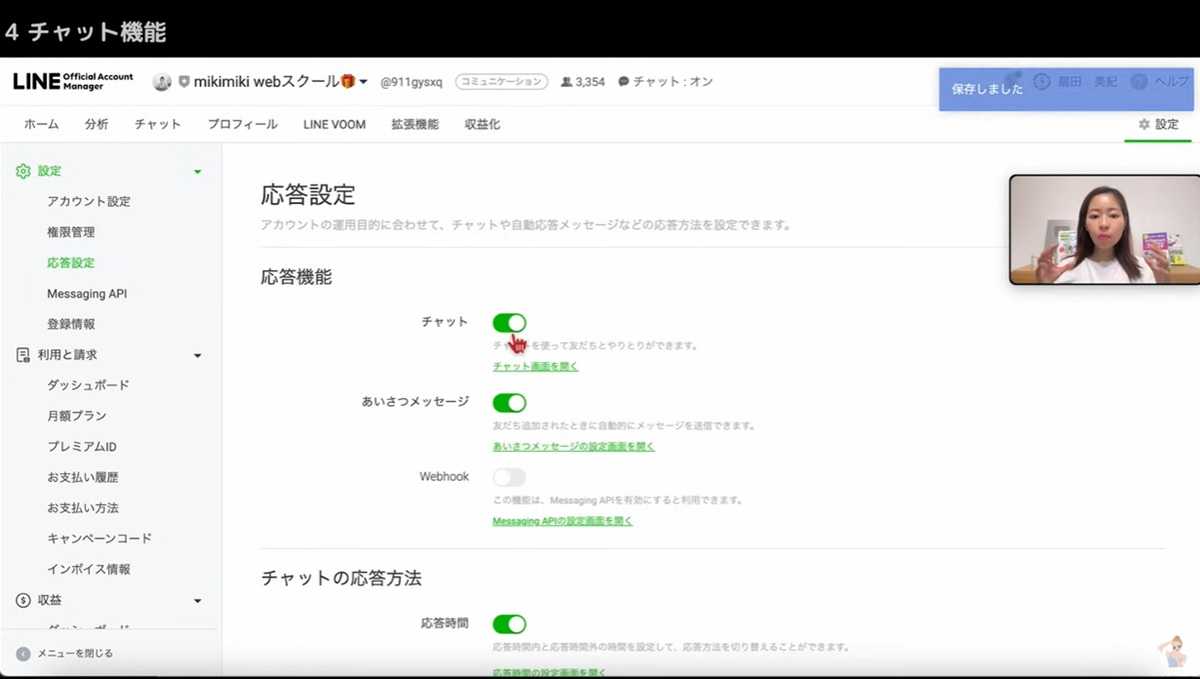Click the チャット画面を開く link
The image size is (1200, 679).
[535, 366]
